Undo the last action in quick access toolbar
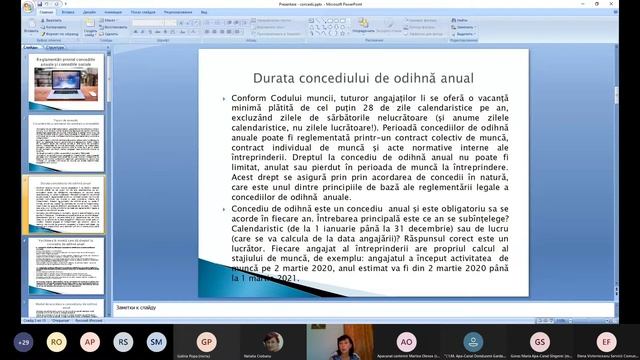This screenshot has width=640, height=360. coord(47,4)
